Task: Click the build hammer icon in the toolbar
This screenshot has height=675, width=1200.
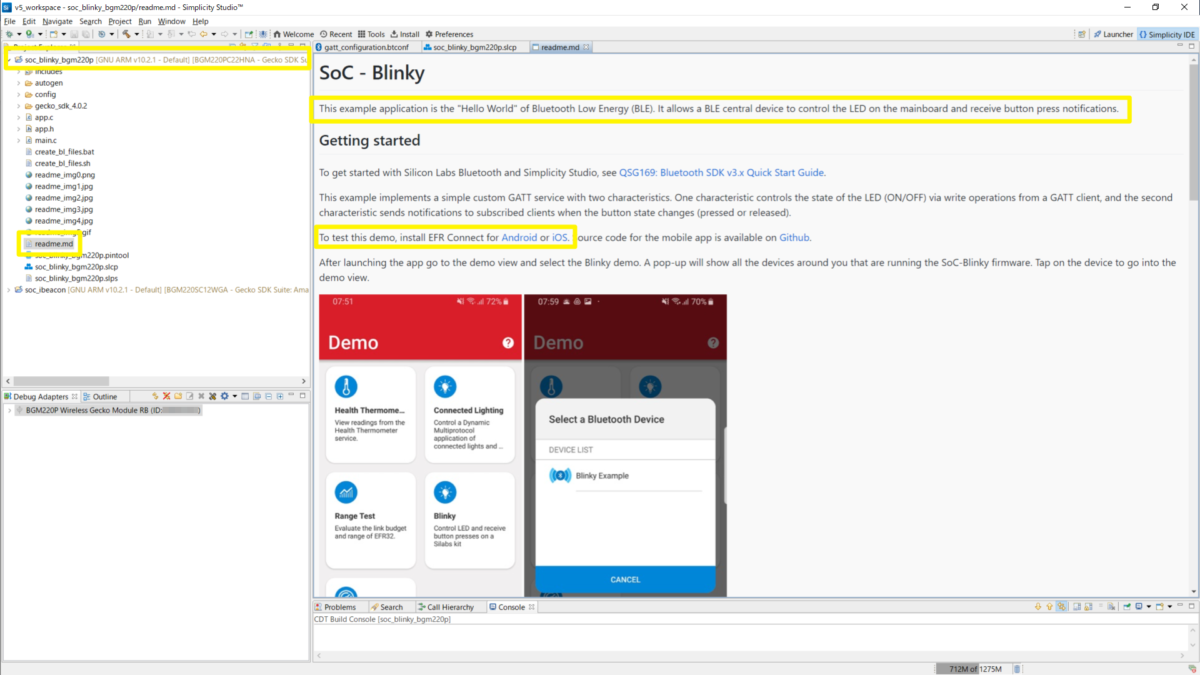Action: (126, 34)
